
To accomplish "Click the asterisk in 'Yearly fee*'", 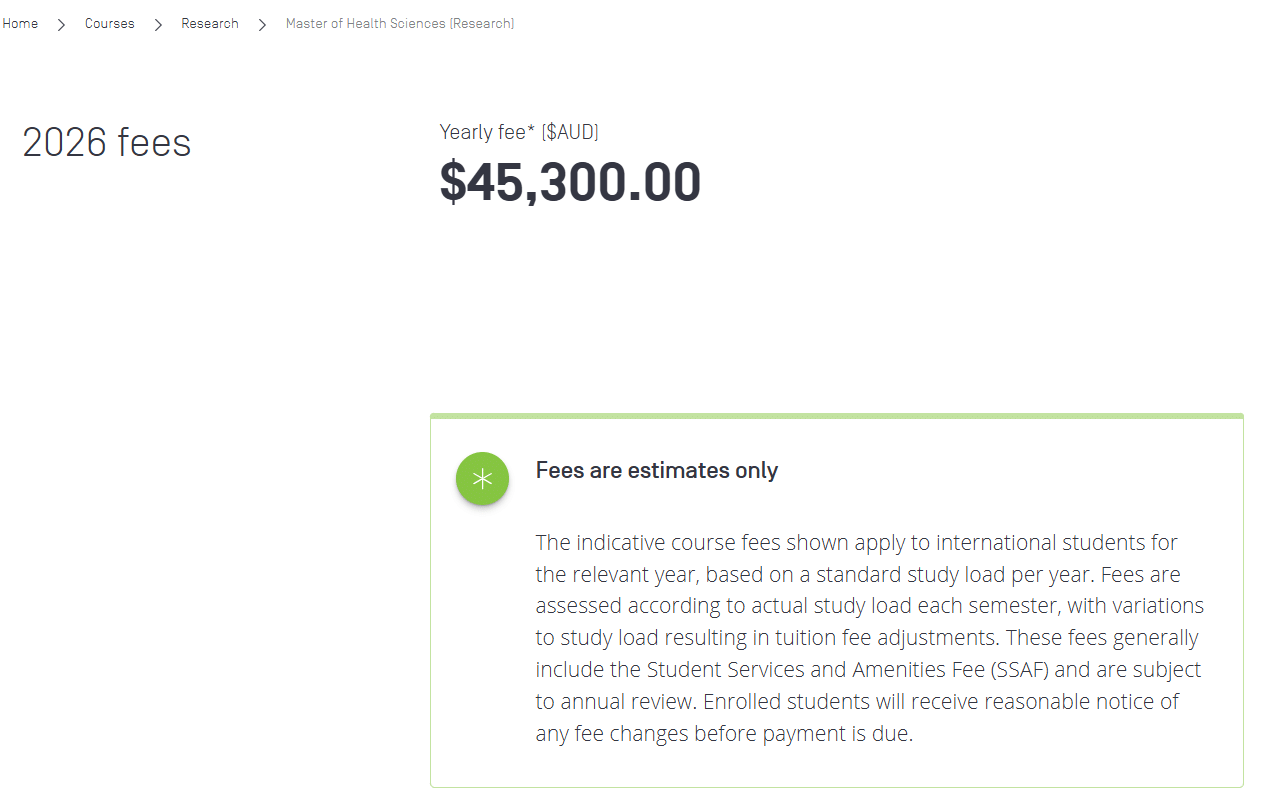I will click(531, 130).
